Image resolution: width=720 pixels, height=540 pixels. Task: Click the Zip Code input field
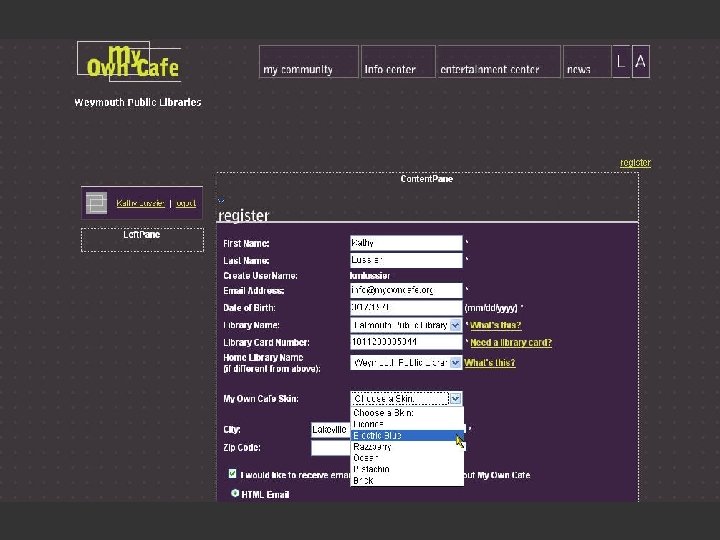click(x=330, y=448)
